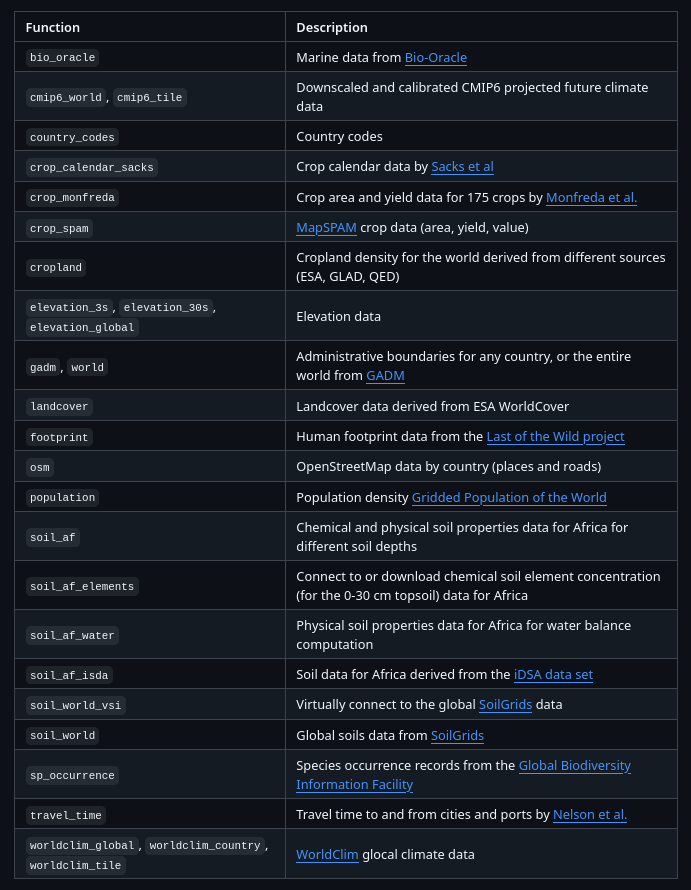The height and width of the screenshot is (890, 691).
Task: Open the Bio-Oracle link
Action: pyautogui.click(x=435, y=58)
